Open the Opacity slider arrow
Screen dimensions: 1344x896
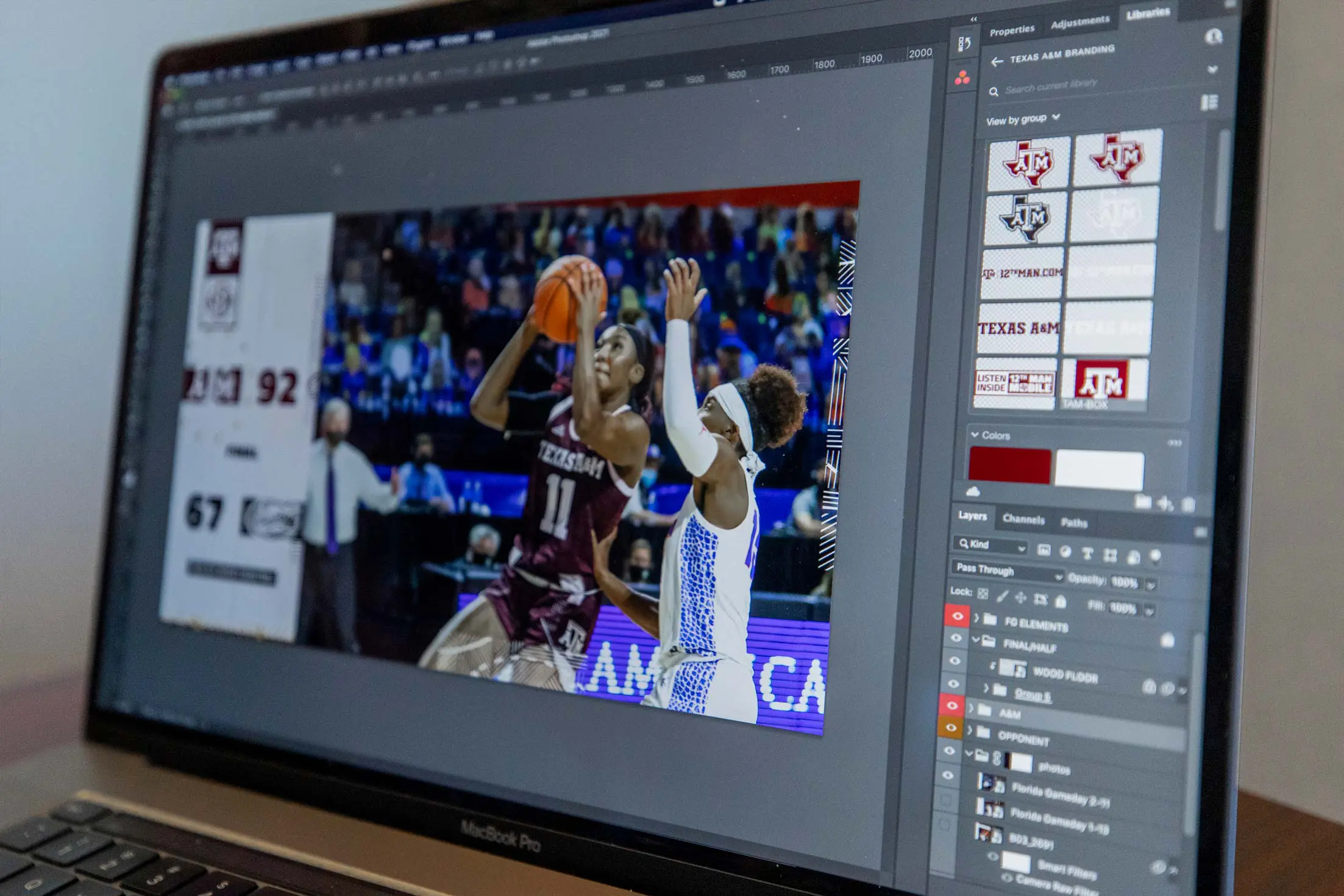point(1151,586)
